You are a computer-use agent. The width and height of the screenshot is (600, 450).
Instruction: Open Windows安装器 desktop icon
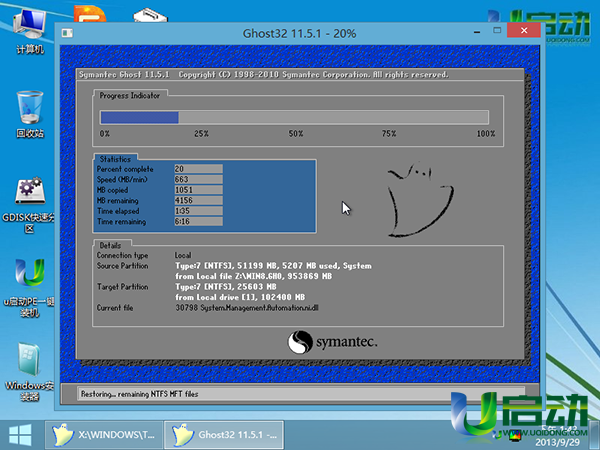pyautogui.click(x=29, y=371)
